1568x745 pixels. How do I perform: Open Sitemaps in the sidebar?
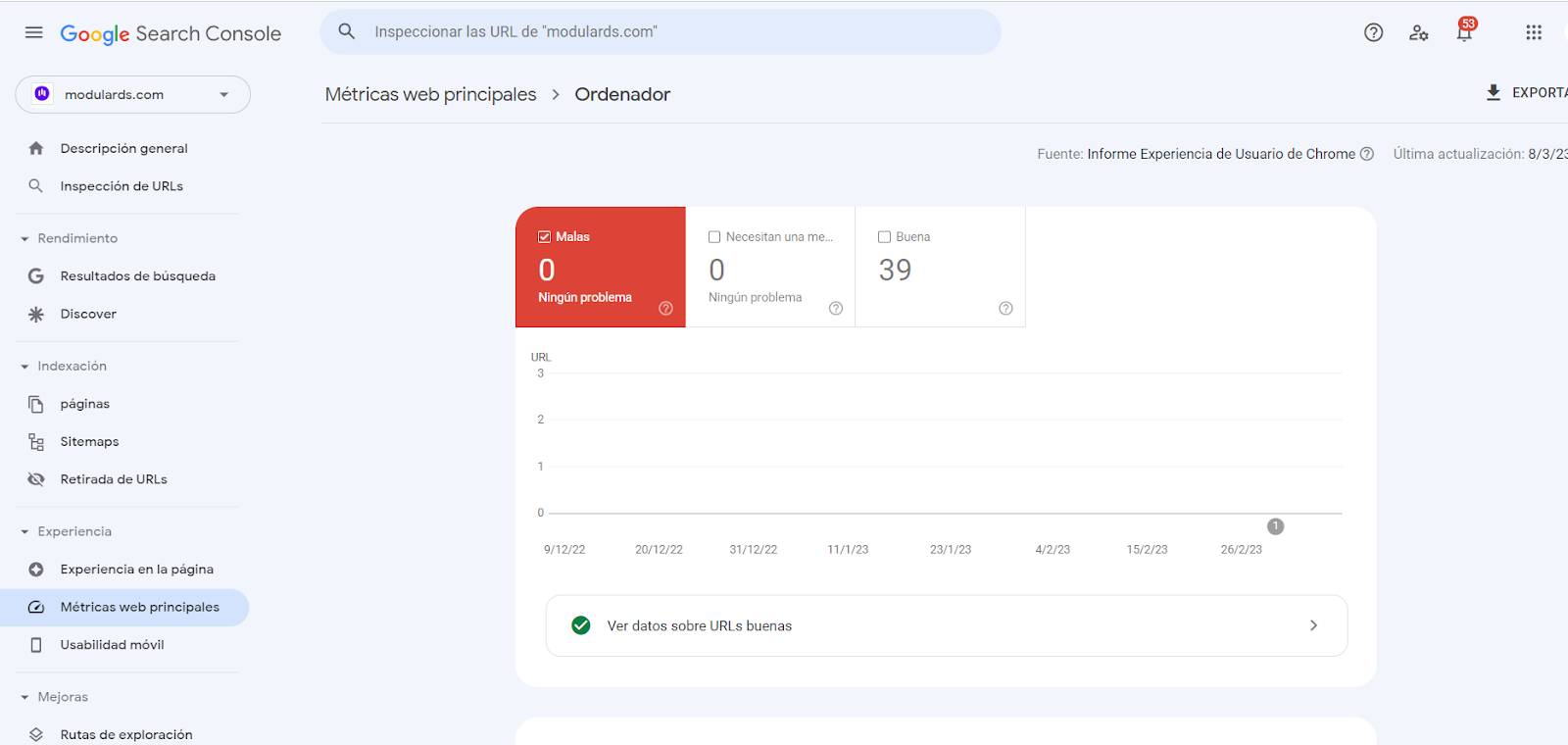click(89, 441)
